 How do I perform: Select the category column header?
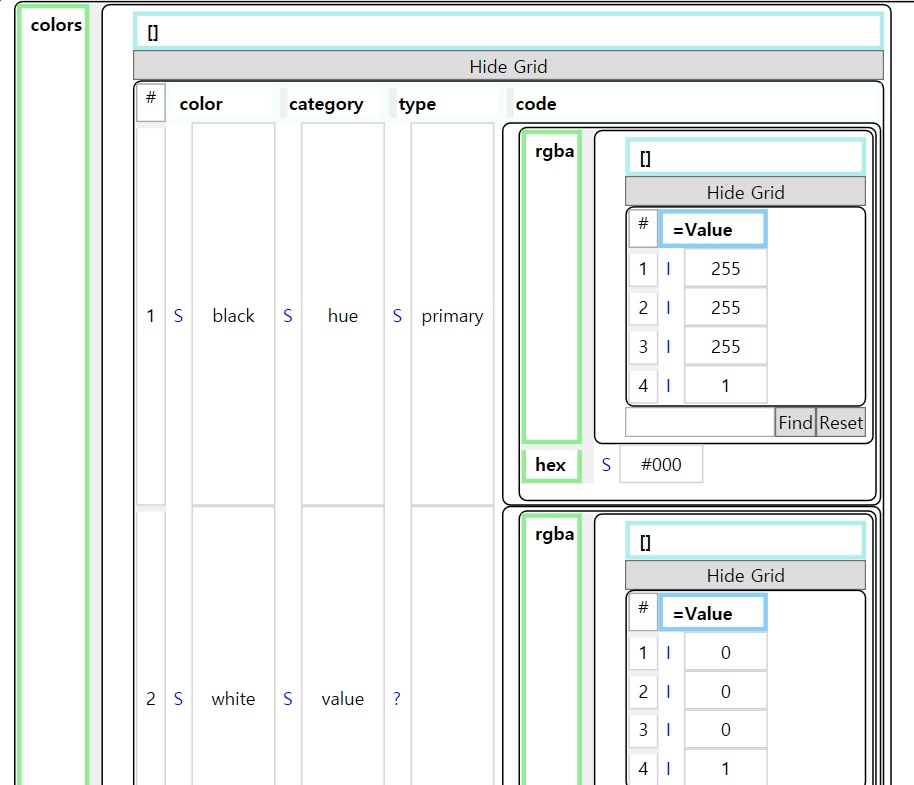pos(326,104)
